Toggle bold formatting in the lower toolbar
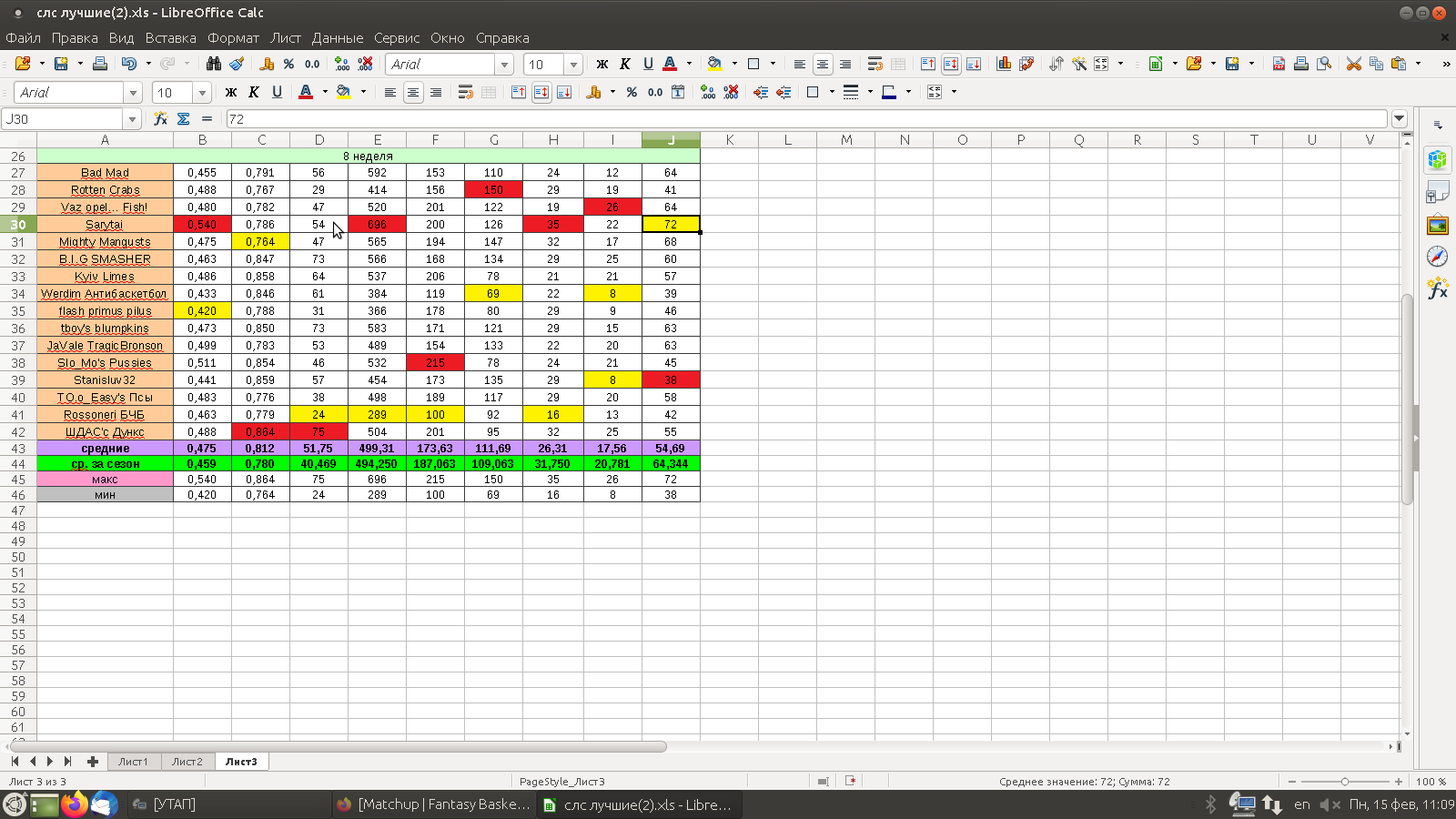Image resolution: width=1456 pixels, height=819 pixels. [x=230, y=92]
